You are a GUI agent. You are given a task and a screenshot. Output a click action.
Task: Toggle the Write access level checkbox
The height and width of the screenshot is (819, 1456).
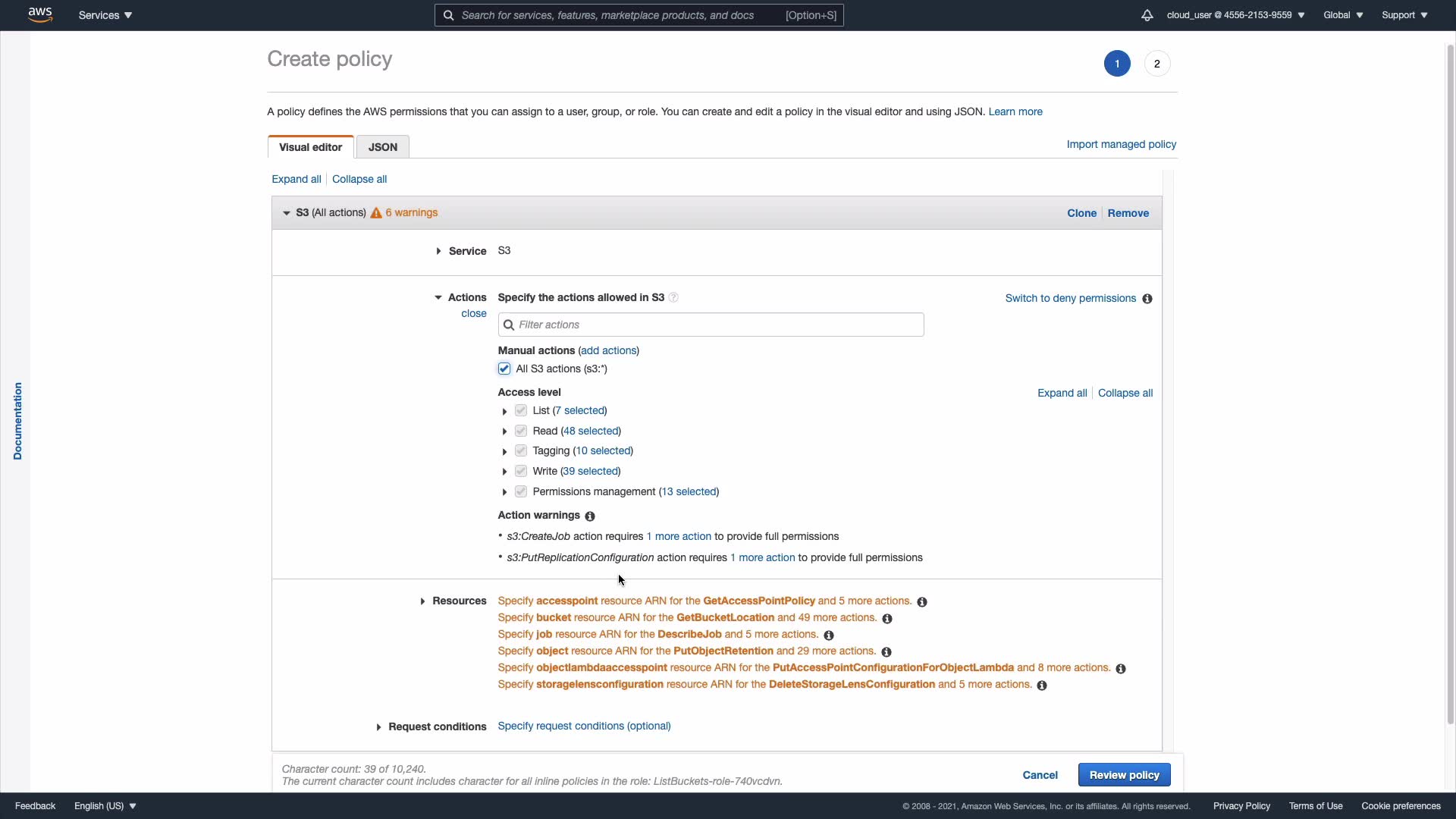521,472
